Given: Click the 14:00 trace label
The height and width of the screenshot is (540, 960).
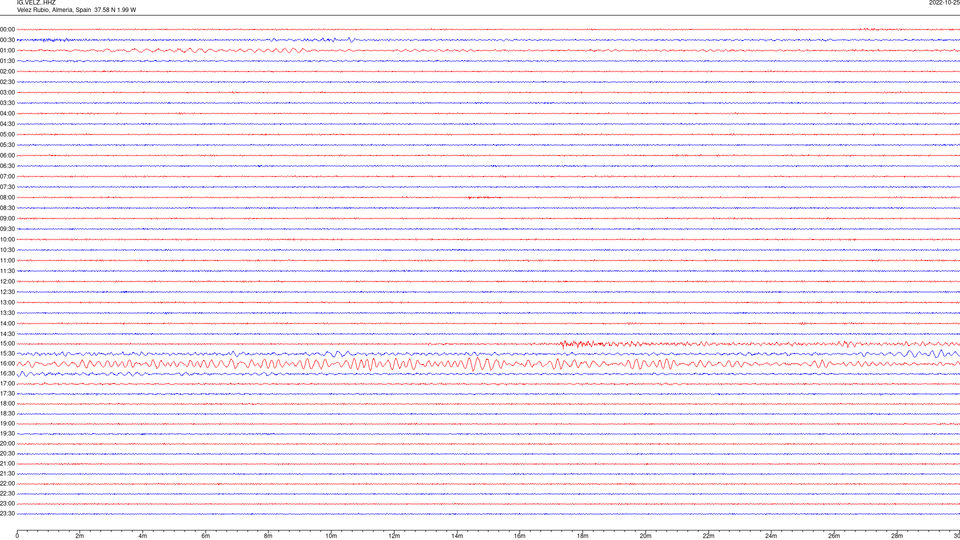Looking at the screenshot, I should click(x=7, y=323).
